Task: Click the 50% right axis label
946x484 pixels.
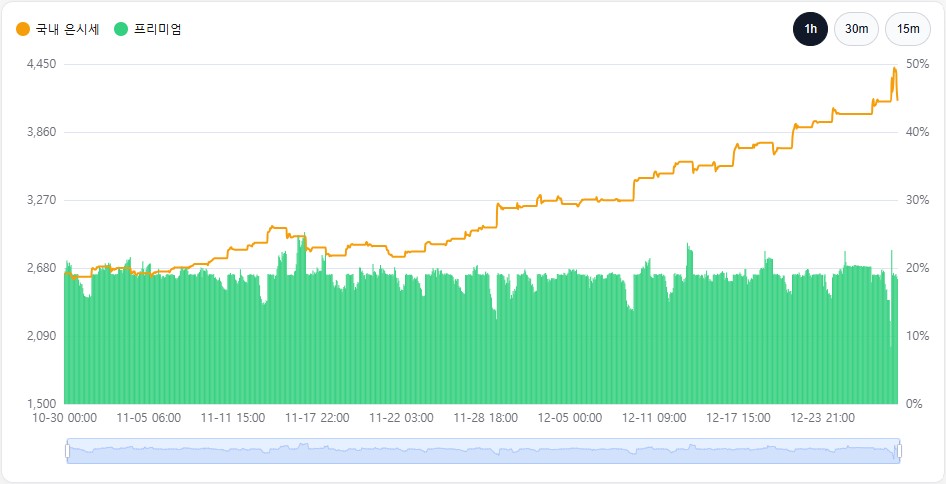Action: click(x=917, y=64)
